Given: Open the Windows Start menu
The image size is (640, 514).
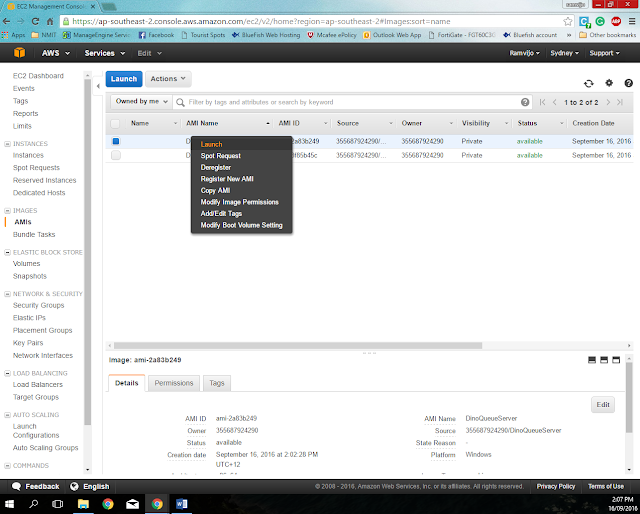Looking at the screenshot, I should (x=9, y=504).
